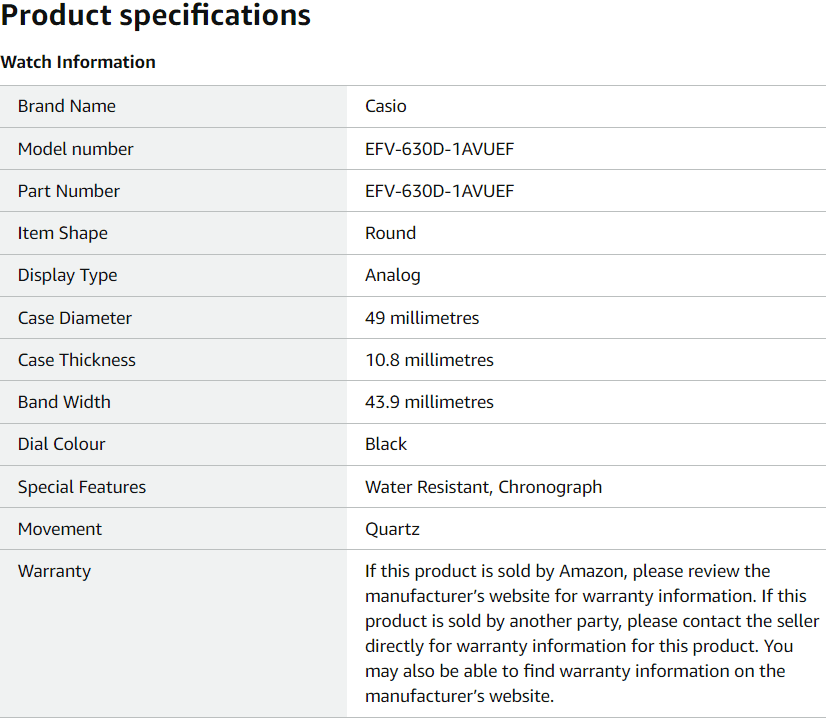The image size is (826, 725).
Task: Select the Case Thickness label
Action: [x=76, y=360]
